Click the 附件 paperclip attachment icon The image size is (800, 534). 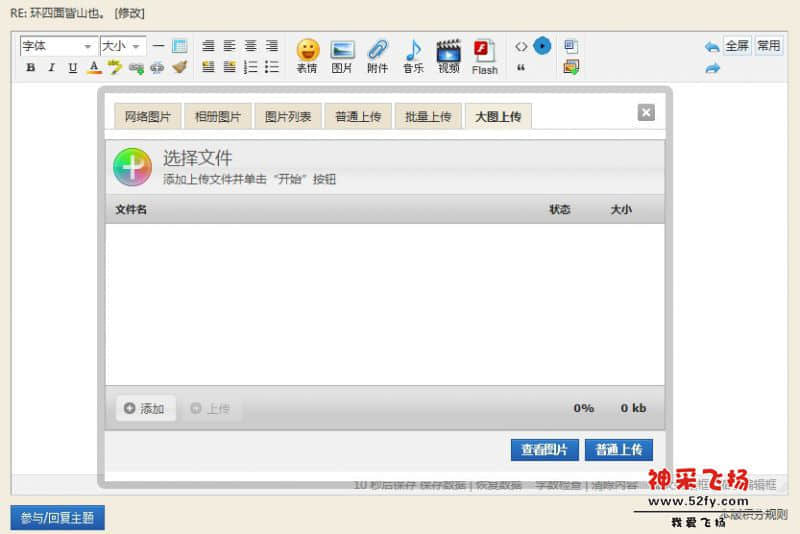tap(378, 56)
